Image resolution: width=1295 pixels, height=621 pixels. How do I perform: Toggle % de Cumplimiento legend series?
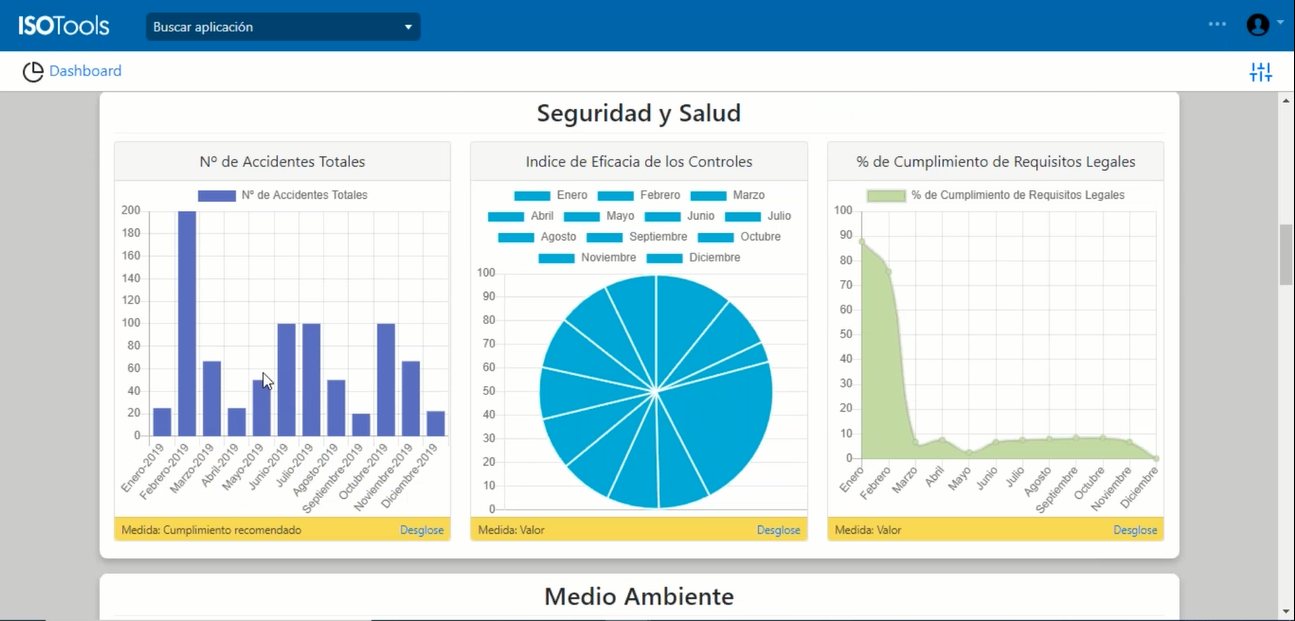tap(995, 196)
